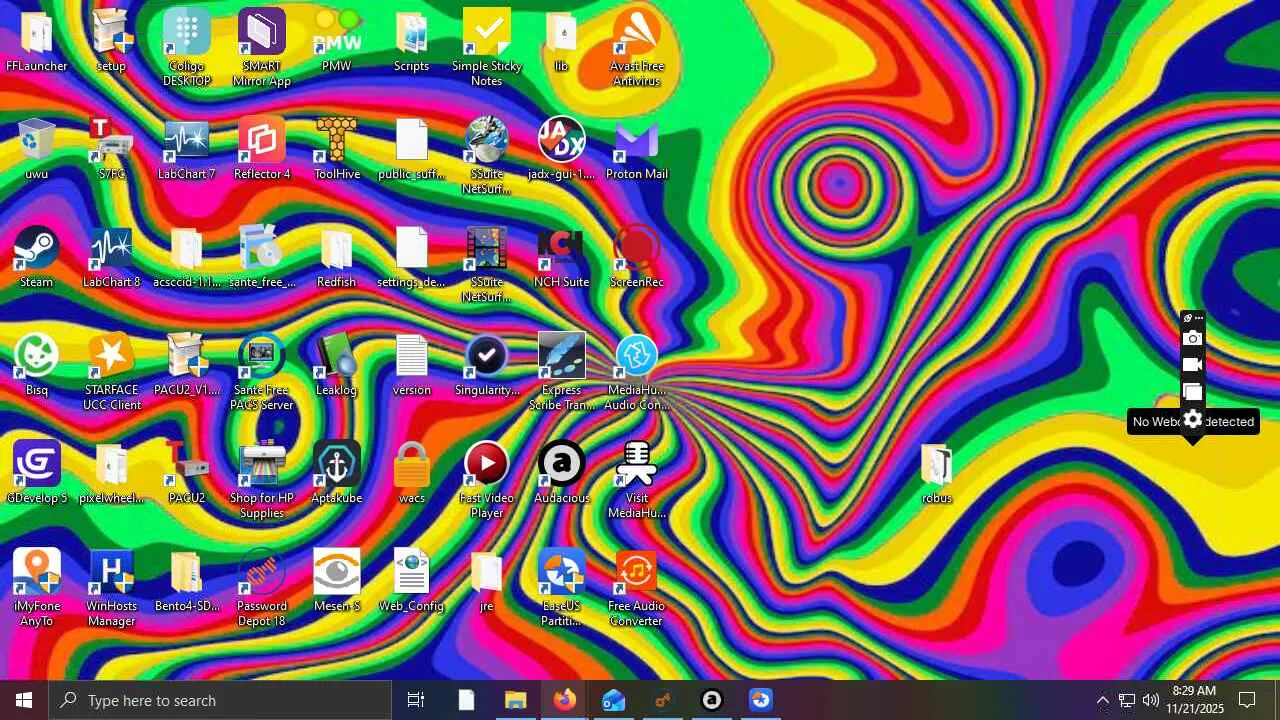Open the notification center
The height and width of the screenshot is (720, 1280).
tap(1248, 700)
